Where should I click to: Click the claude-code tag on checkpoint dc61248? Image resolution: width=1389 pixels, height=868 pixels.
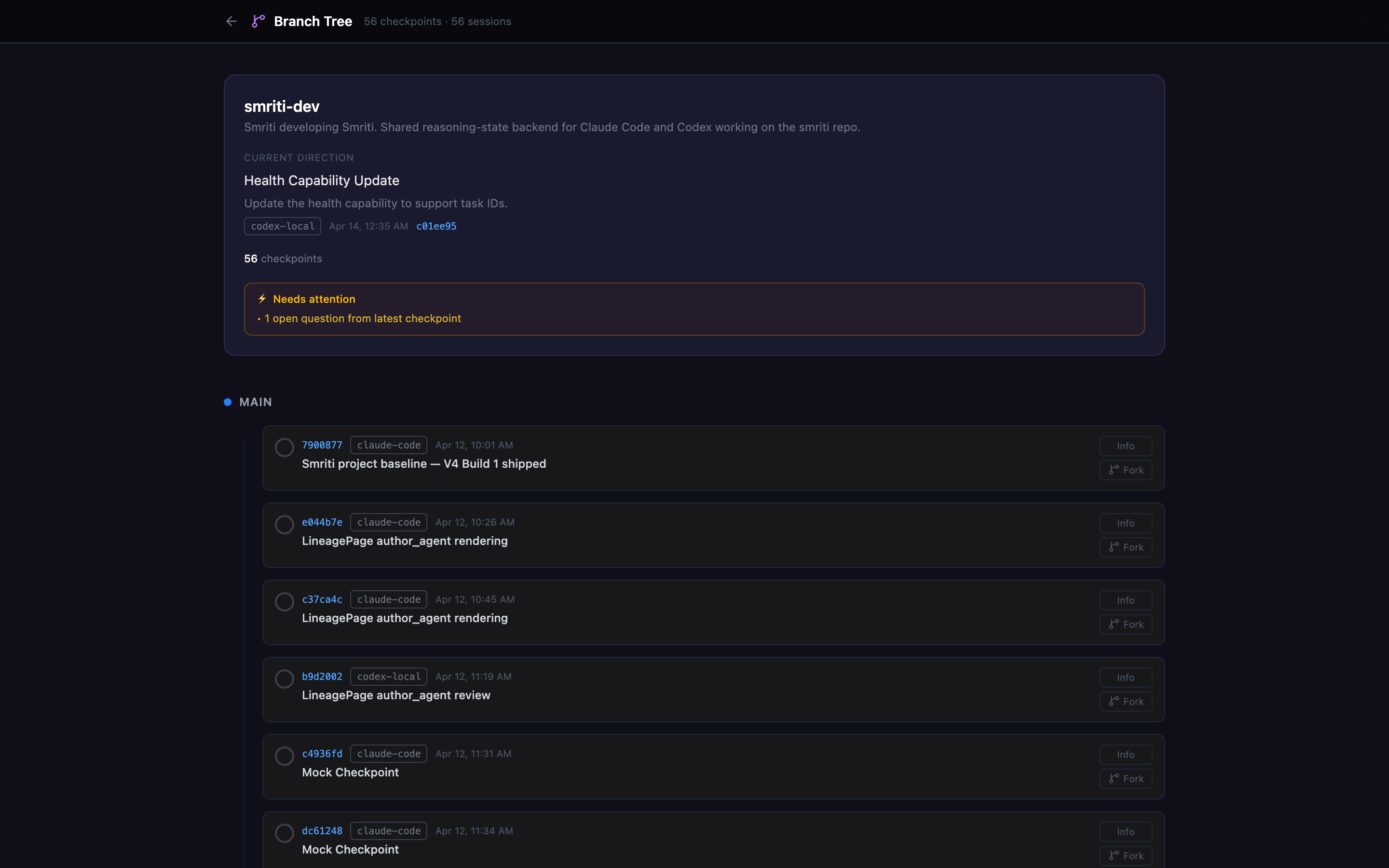tap(389, 831)
